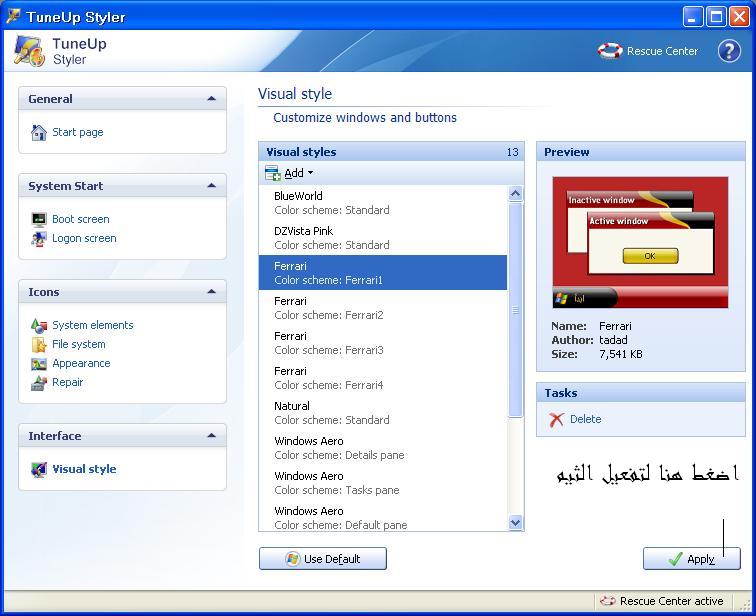Select Ferrari with Ferrari3 color scheme
Image resolution: width=756 pixels, height=616 pixels.
383,343
